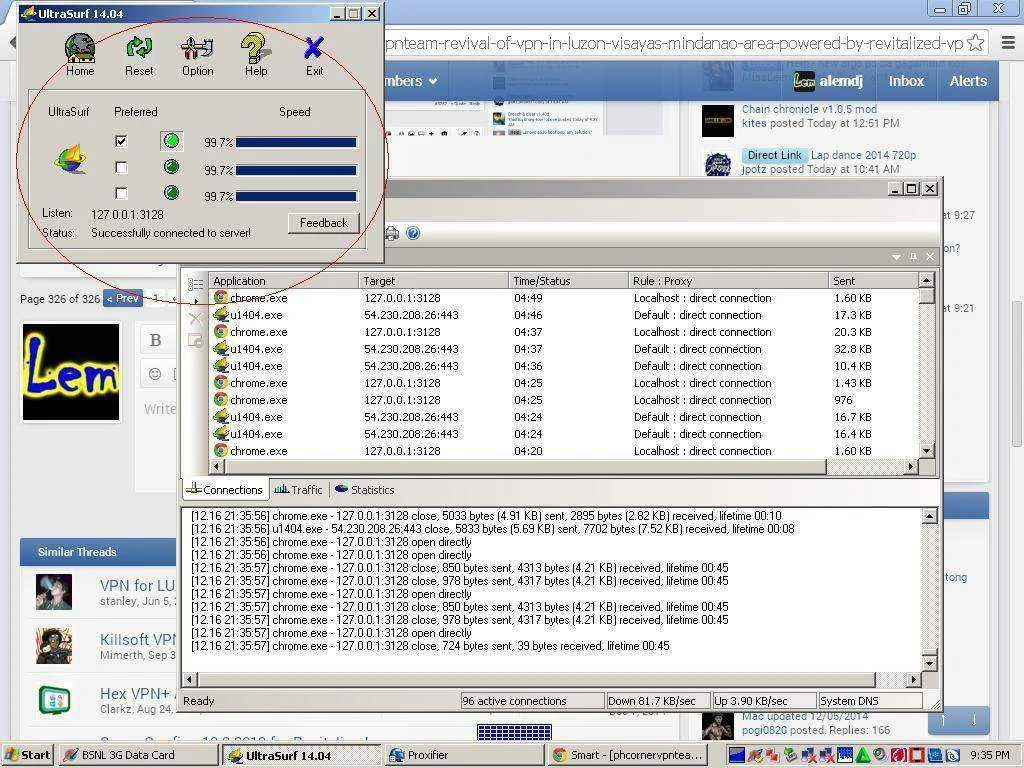Open Proxifier connections panel dropdown arrow
The height and width of the screenshot is (768, 1024).
[897, 257]
